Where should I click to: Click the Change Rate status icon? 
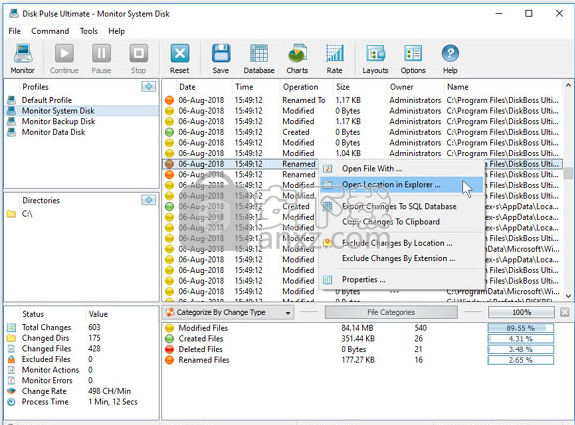point(11,391)
